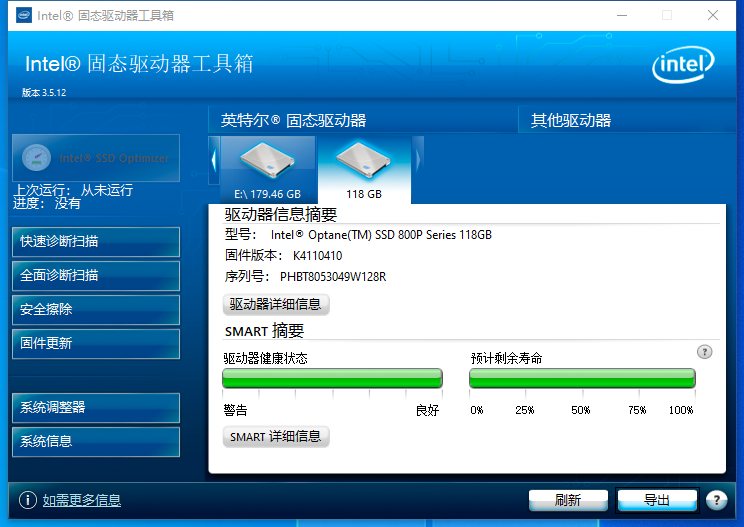This screenshot has width=744, height=527.
Task: Open 系统调整器 system tuner
Action: (96, 407)
